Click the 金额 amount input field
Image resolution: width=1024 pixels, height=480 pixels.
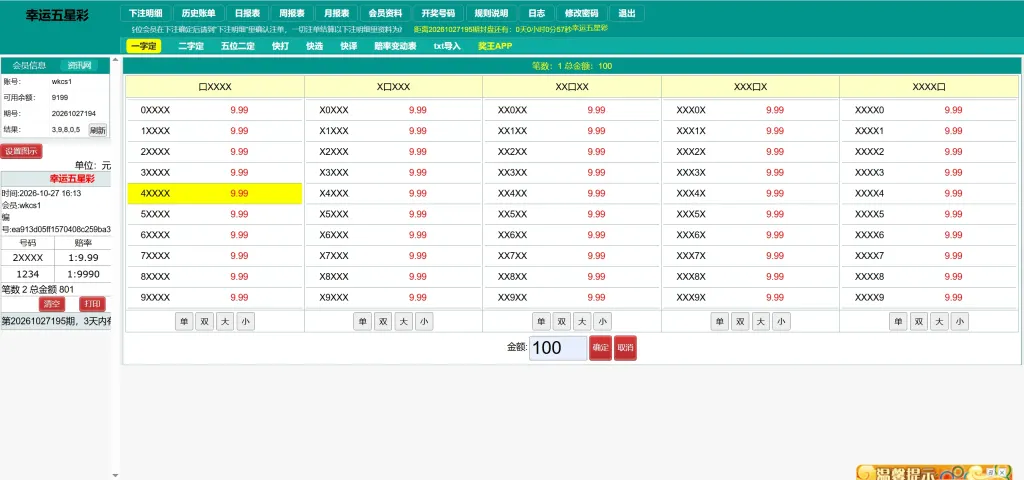558,348
